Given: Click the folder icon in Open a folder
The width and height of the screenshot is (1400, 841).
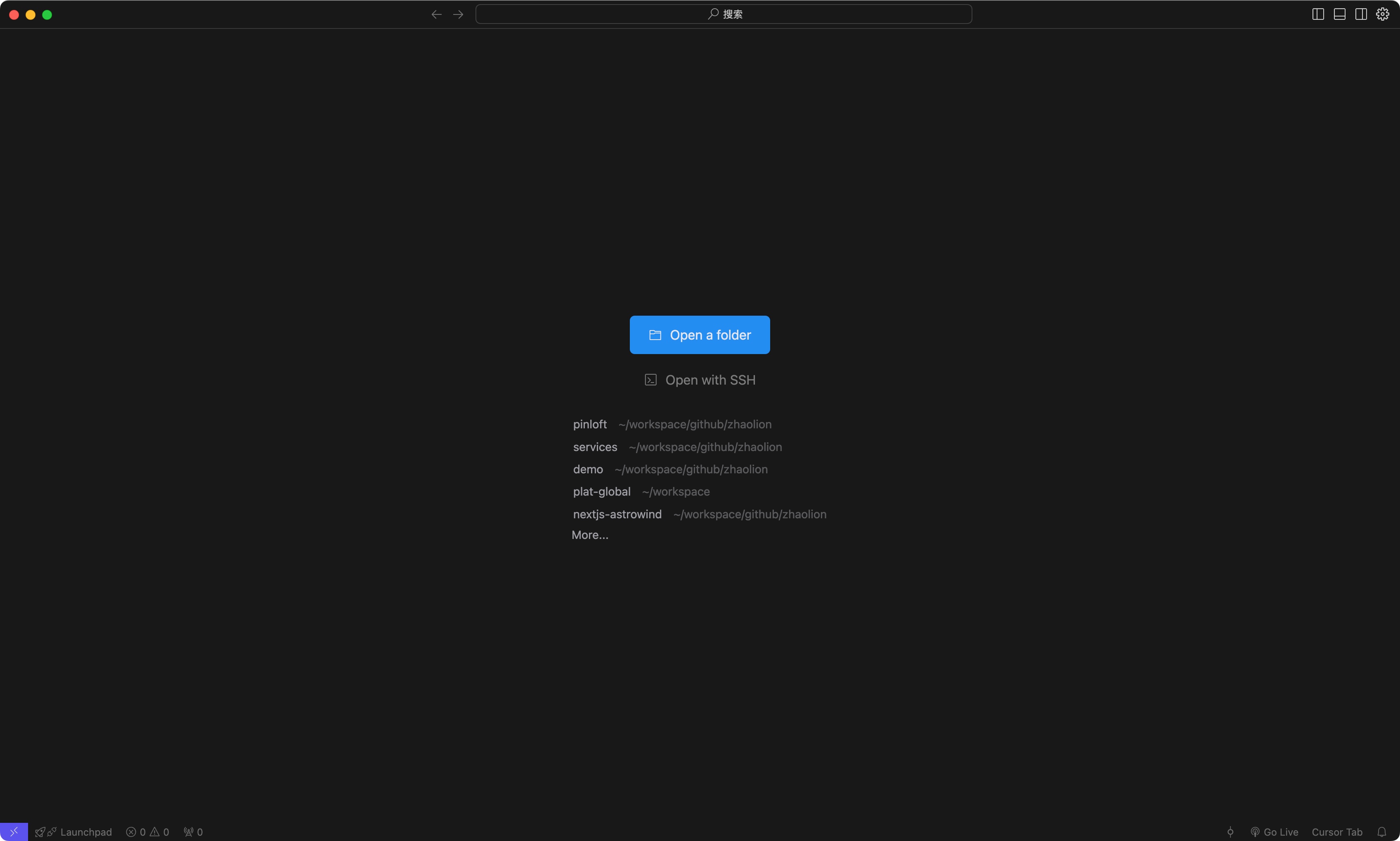Looking at the screenshot, I should point(655,335).
